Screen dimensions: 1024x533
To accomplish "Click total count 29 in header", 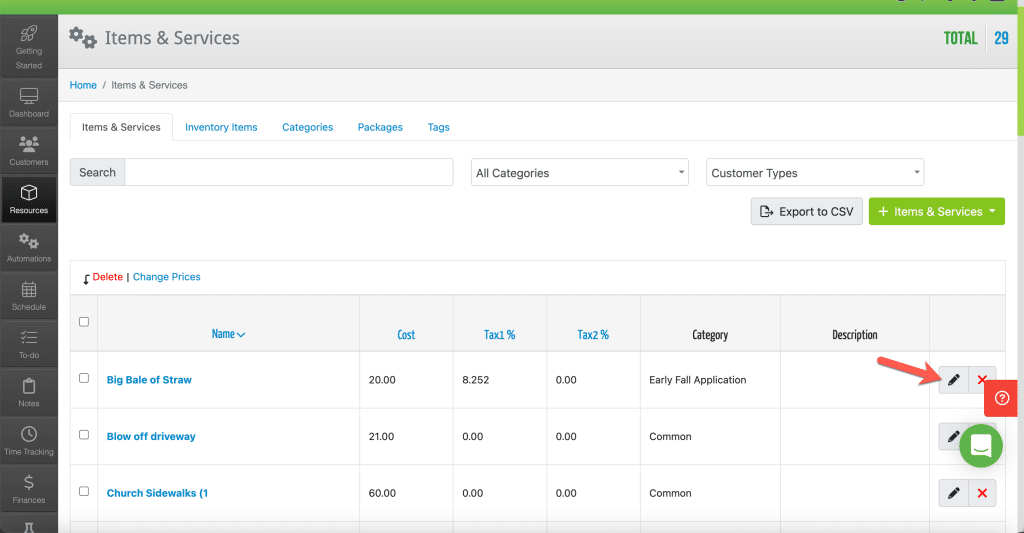I will 1001,38.
